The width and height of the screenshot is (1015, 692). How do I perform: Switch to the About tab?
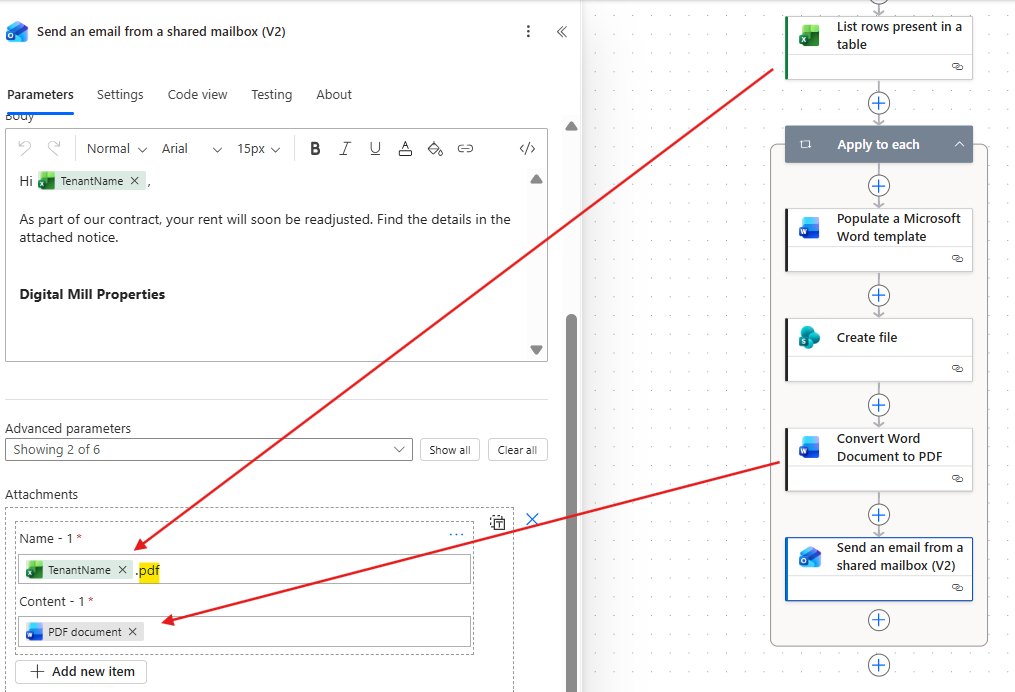[x=334, y=95]
